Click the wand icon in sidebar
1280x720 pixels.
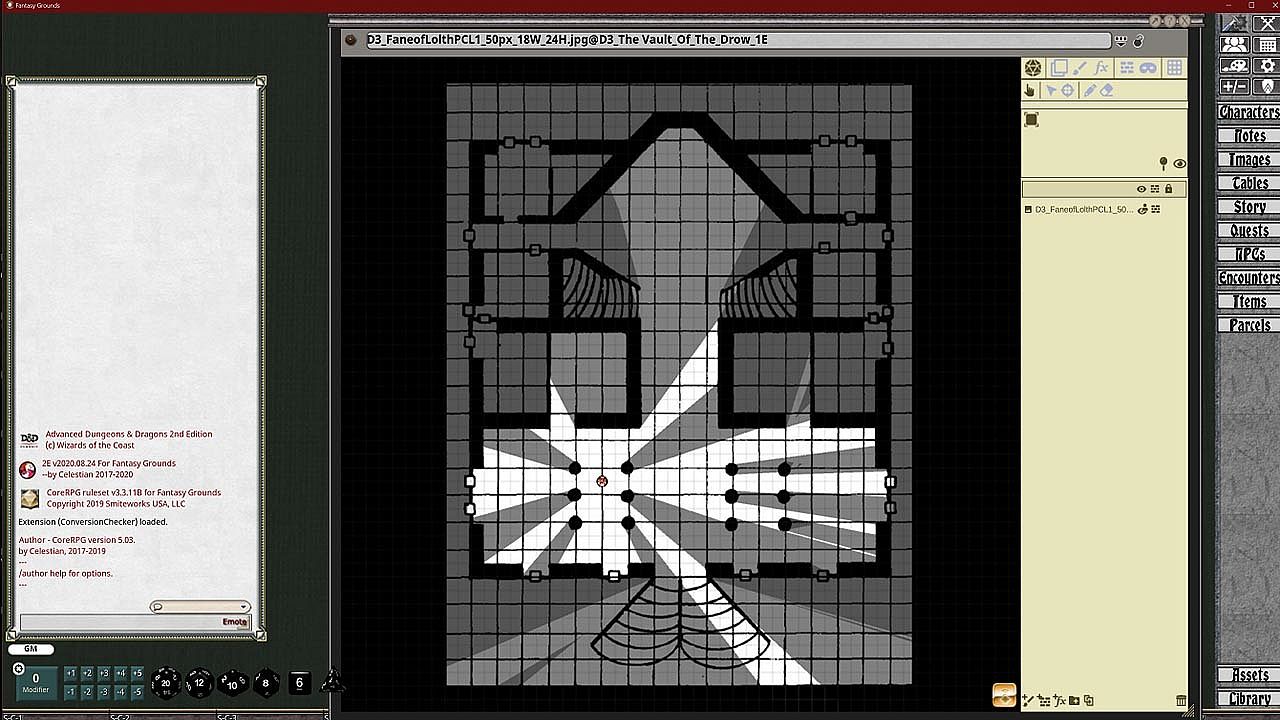(x=1235, y=24)
